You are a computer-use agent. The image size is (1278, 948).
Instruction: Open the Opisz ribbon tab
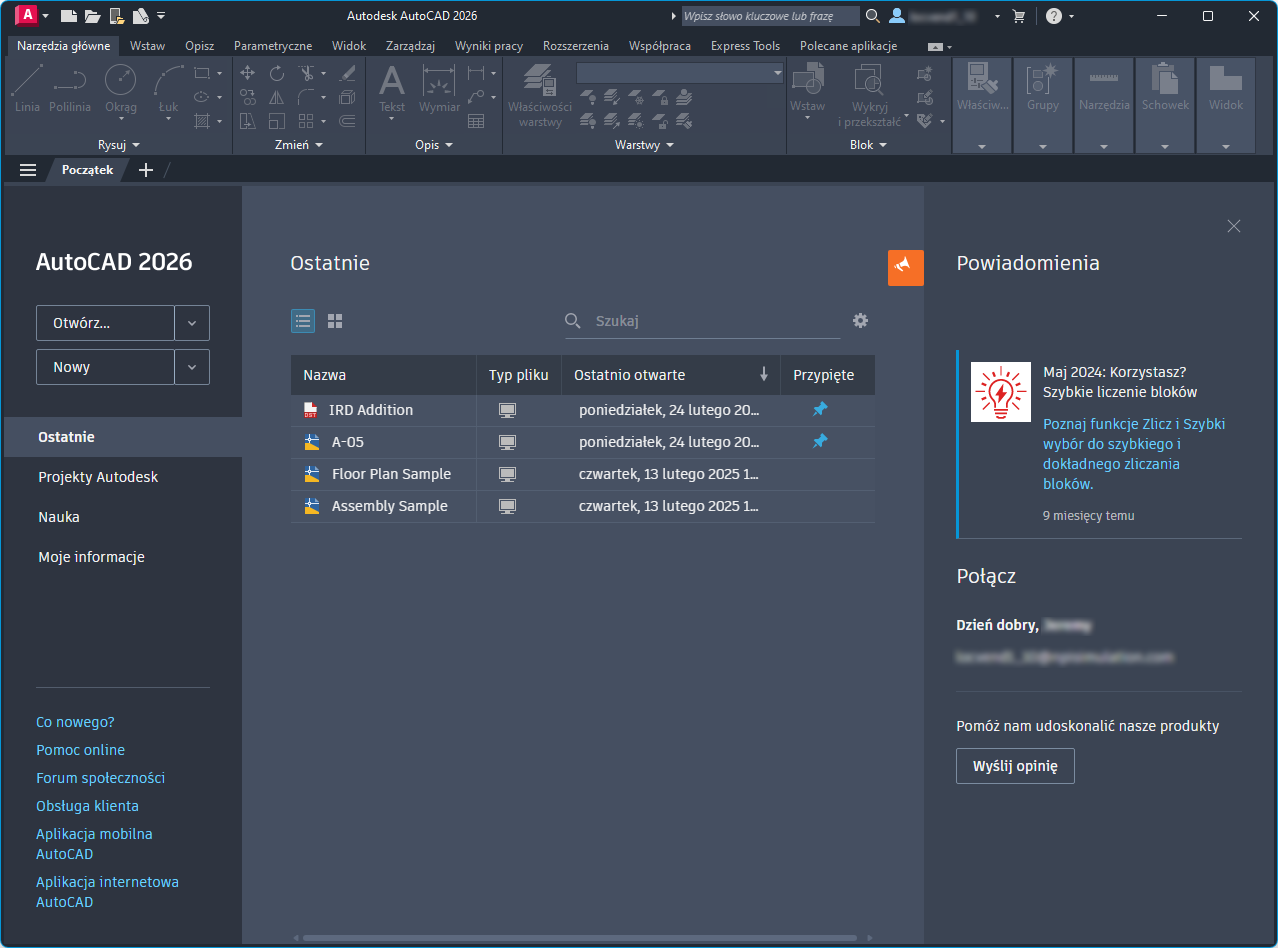coord(200,46)
